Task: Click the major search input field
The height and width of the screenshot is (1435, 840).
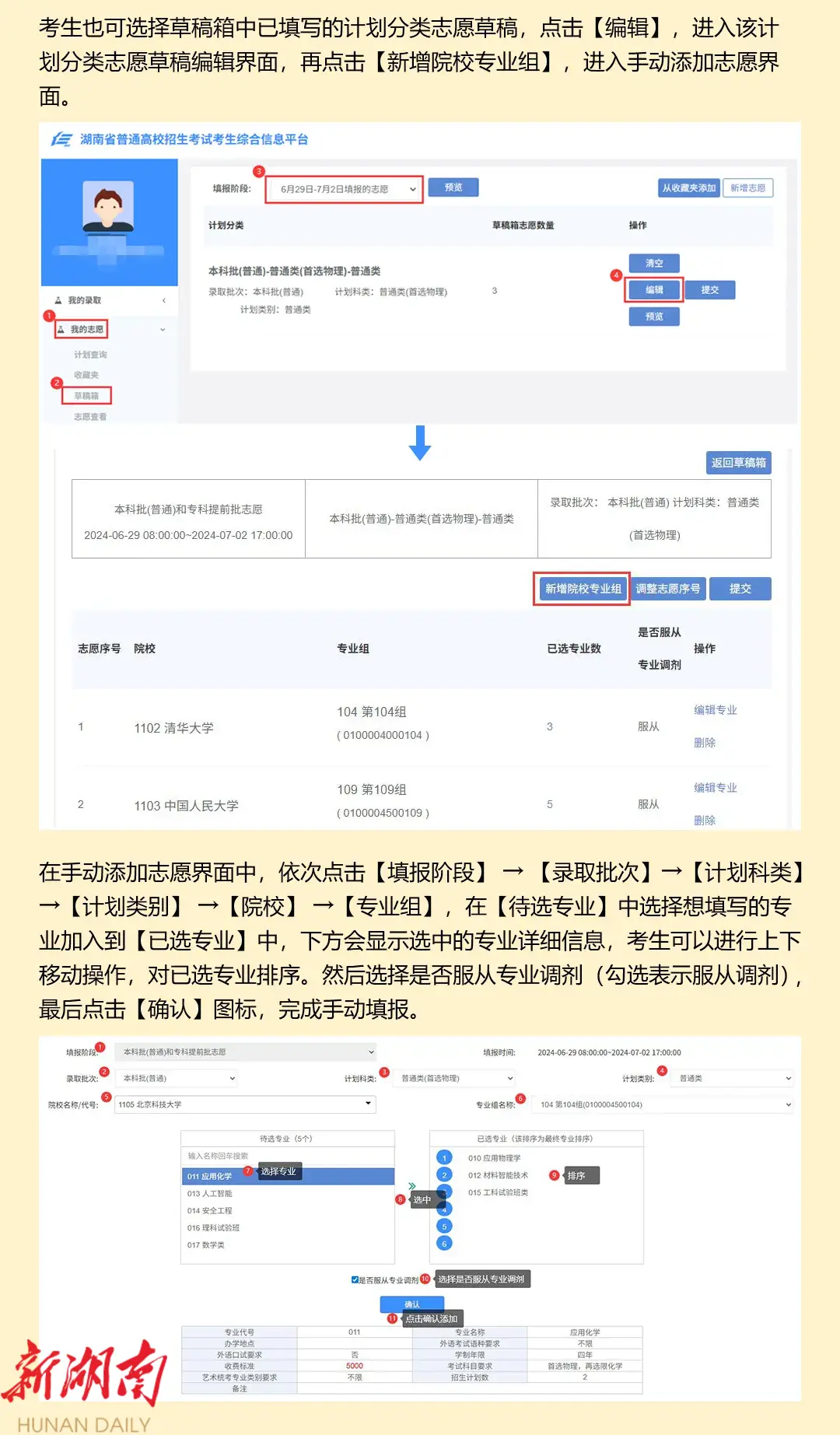Action: pyautogui.click(x=288, y=1156)
